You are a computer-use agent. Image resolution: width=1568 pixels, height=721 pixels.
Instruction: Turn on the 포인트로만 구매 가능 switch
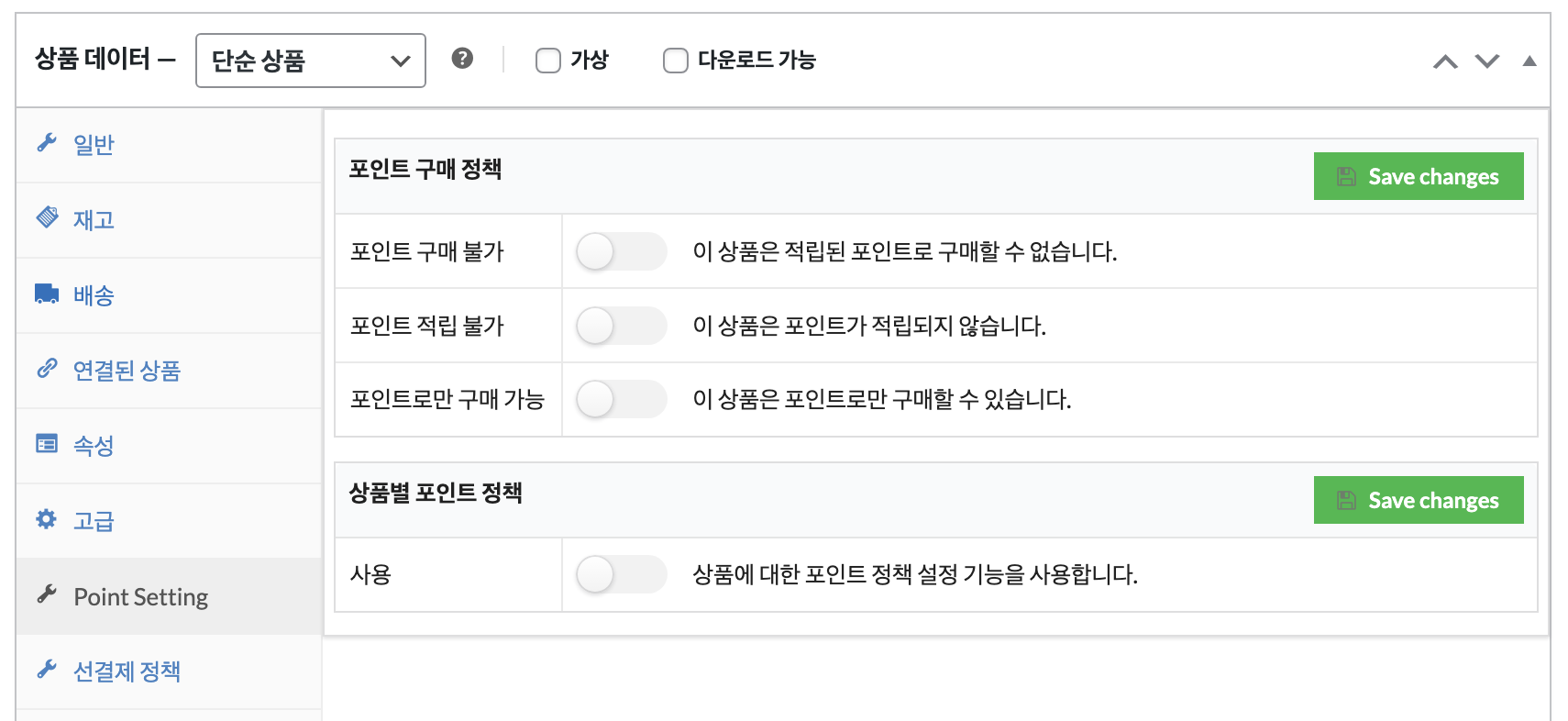click(621, 399)
